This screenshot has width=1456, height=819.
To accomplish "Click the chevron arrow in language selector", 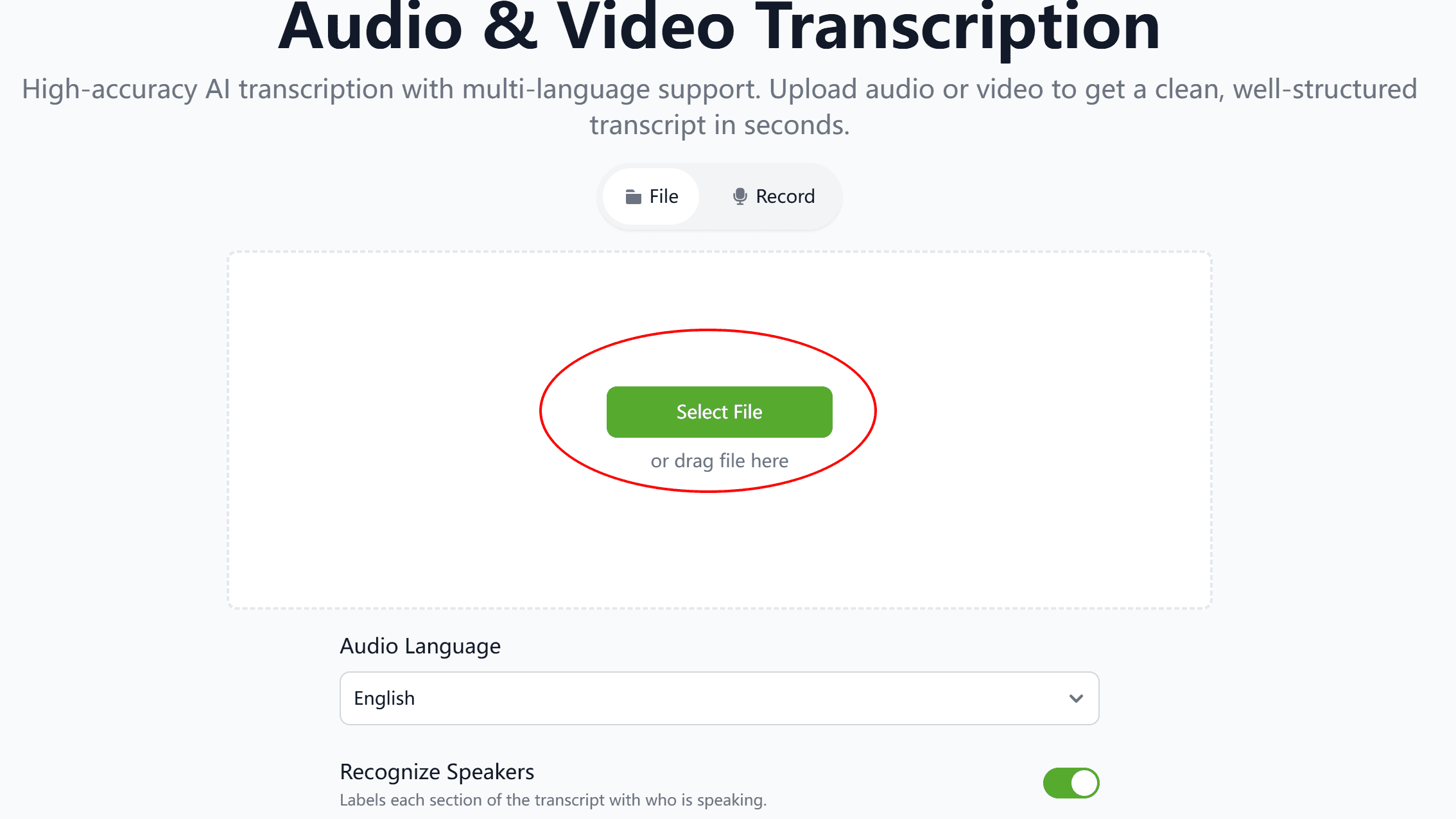I will 1076,698.
